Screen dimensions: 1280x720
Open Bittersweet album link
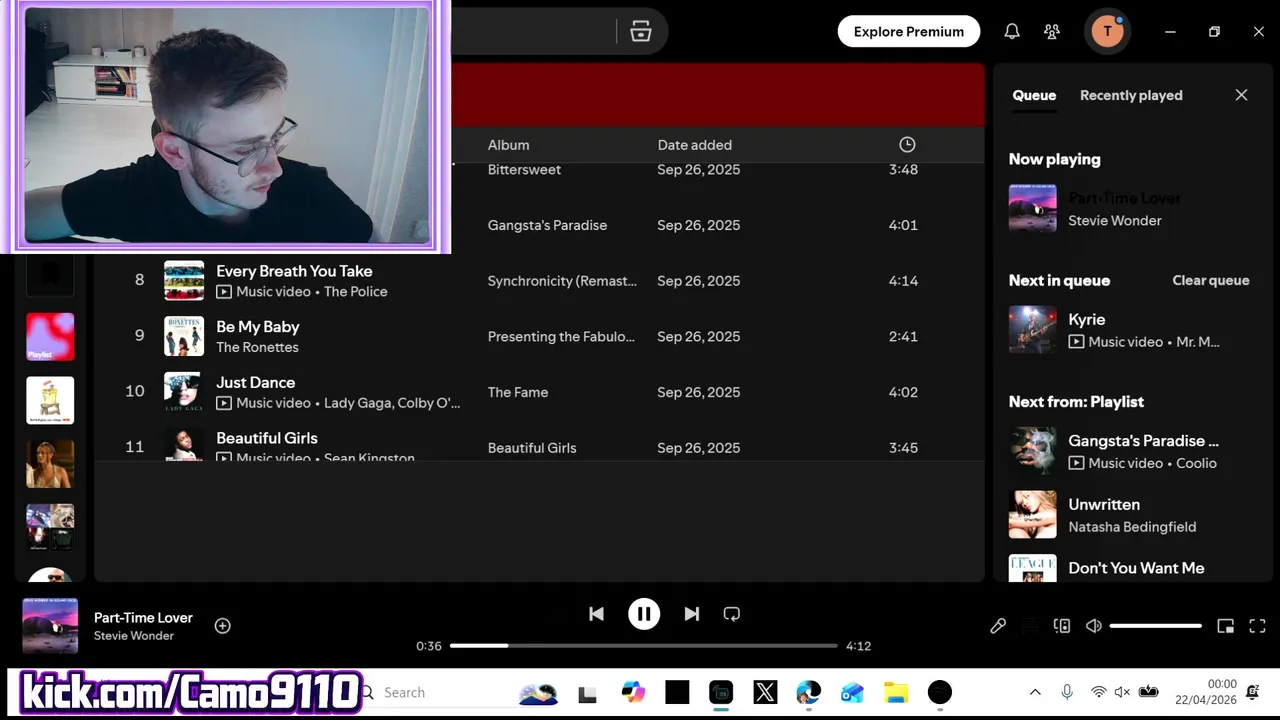(524, 170)
